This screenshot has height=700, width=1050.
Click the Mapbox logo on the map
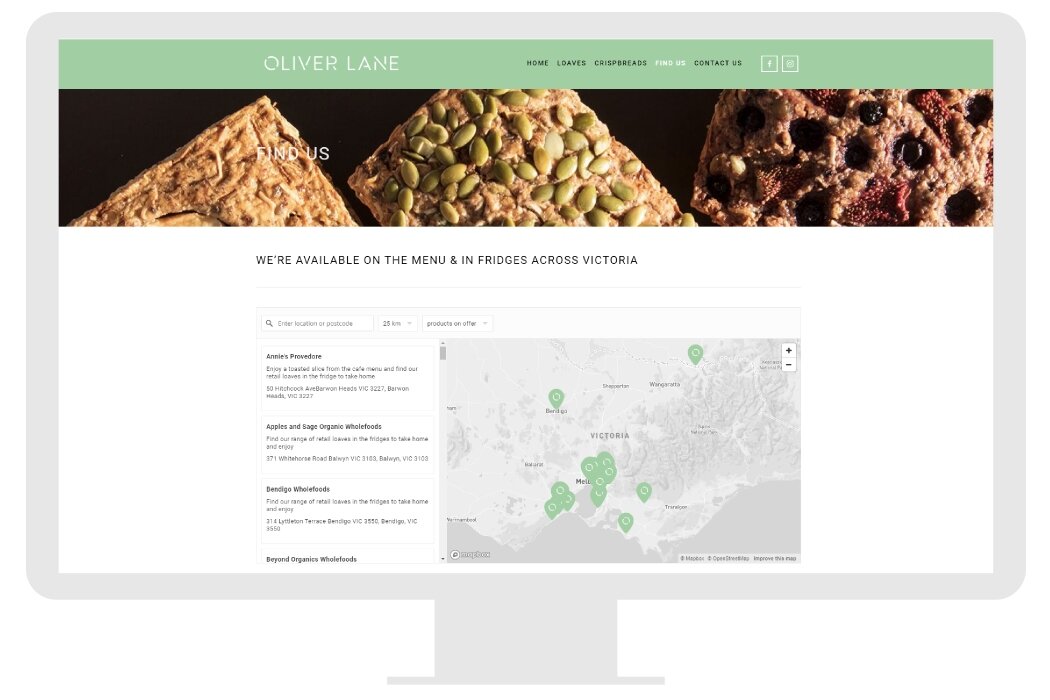[x=470, y=555]
